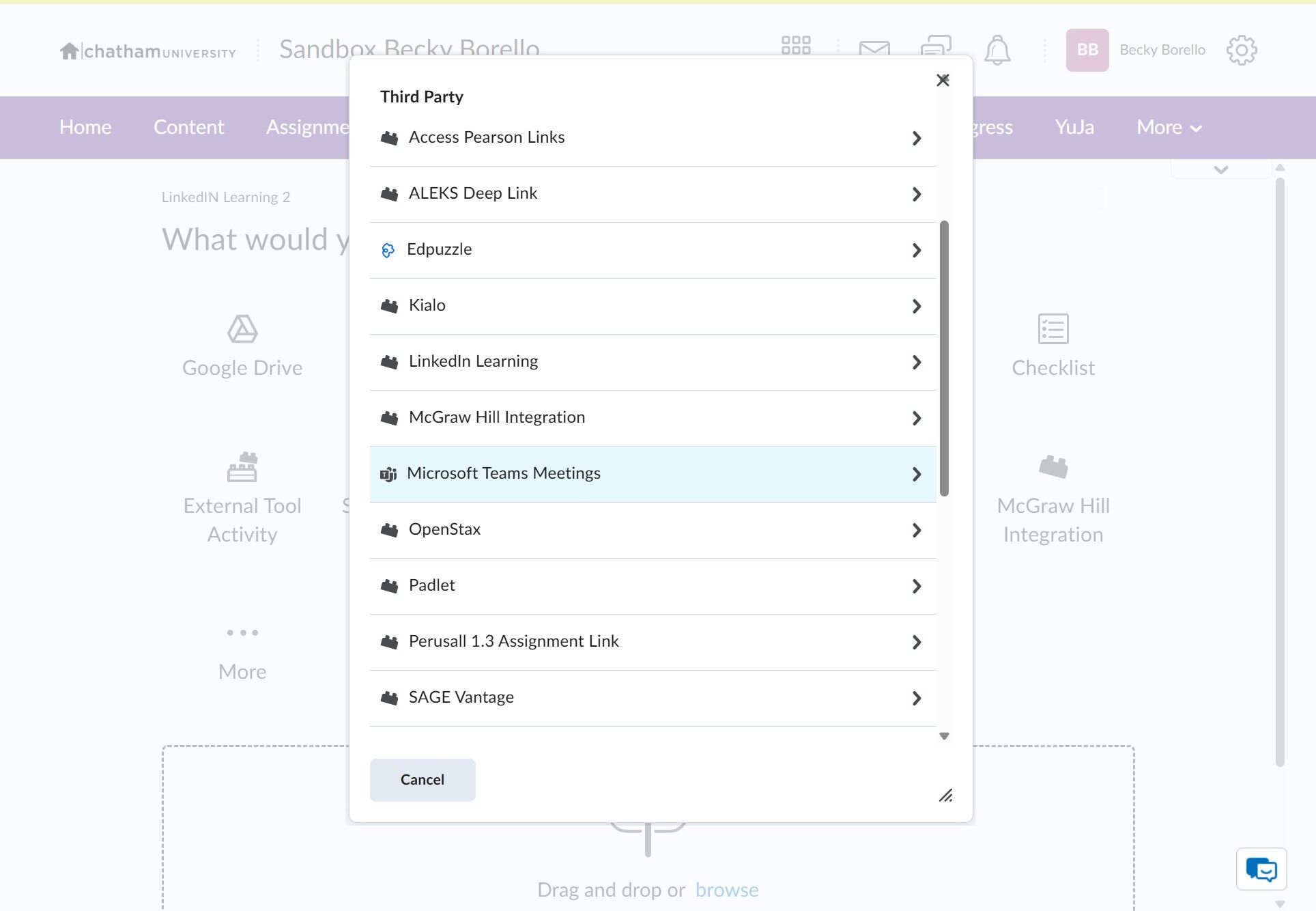This screenshot has width=1316, height=911.
Task: Click the Checklist icon
Action: coord(1053,329)
